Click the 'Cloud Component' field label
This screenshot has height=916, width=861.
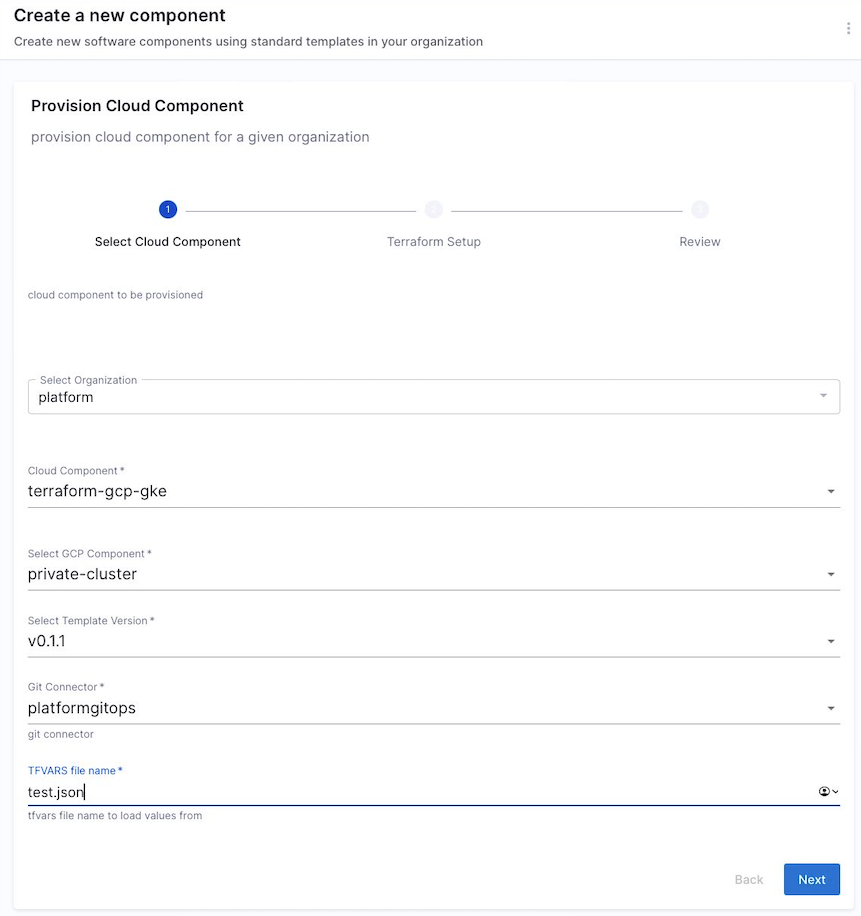[x=76, y=471]
